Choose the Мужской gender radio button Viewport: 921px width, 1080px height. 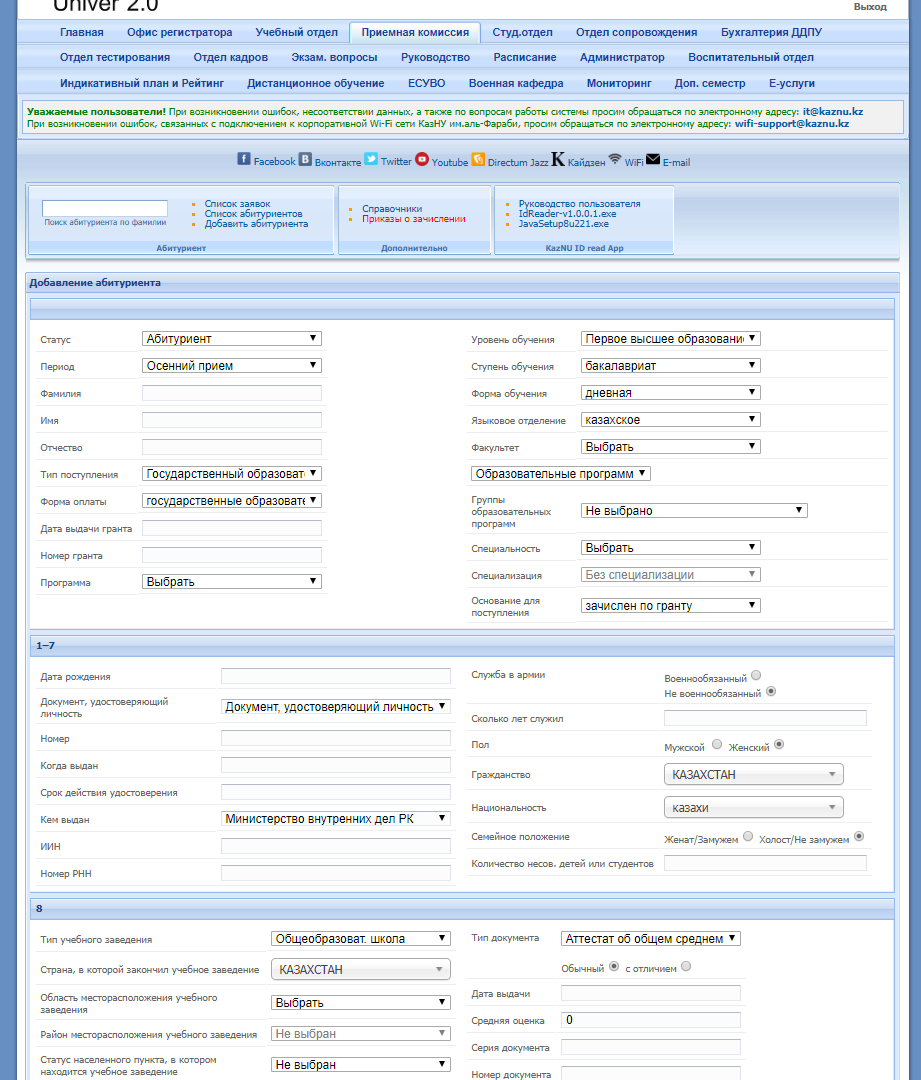[717, 744]
